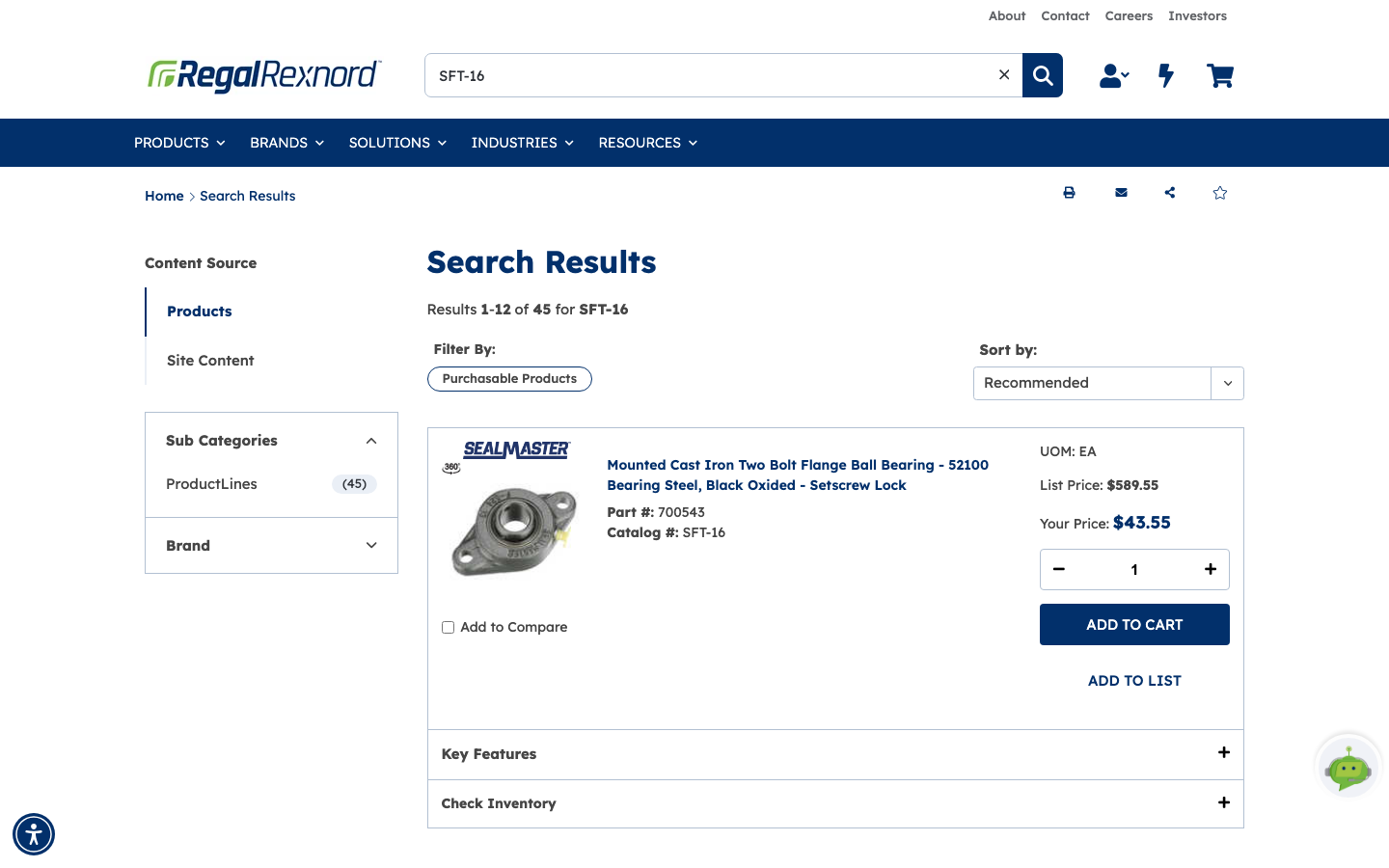Open the Products navigation menu

pos(179,143)
